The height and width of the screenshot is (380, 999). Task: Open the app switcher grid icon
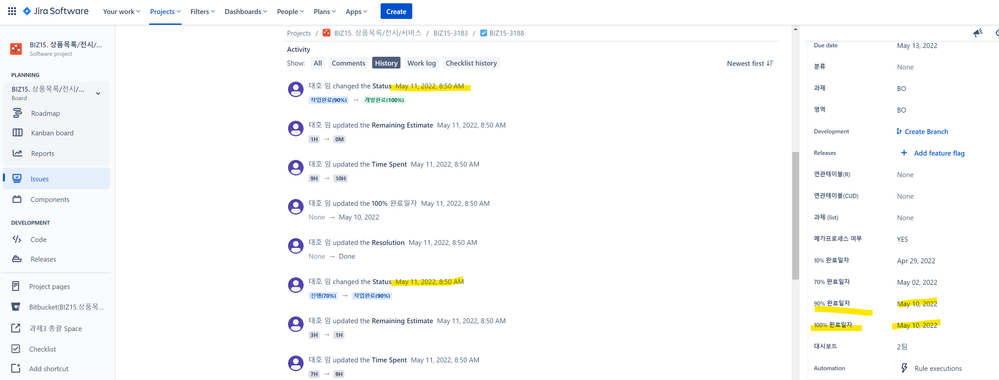11,11
